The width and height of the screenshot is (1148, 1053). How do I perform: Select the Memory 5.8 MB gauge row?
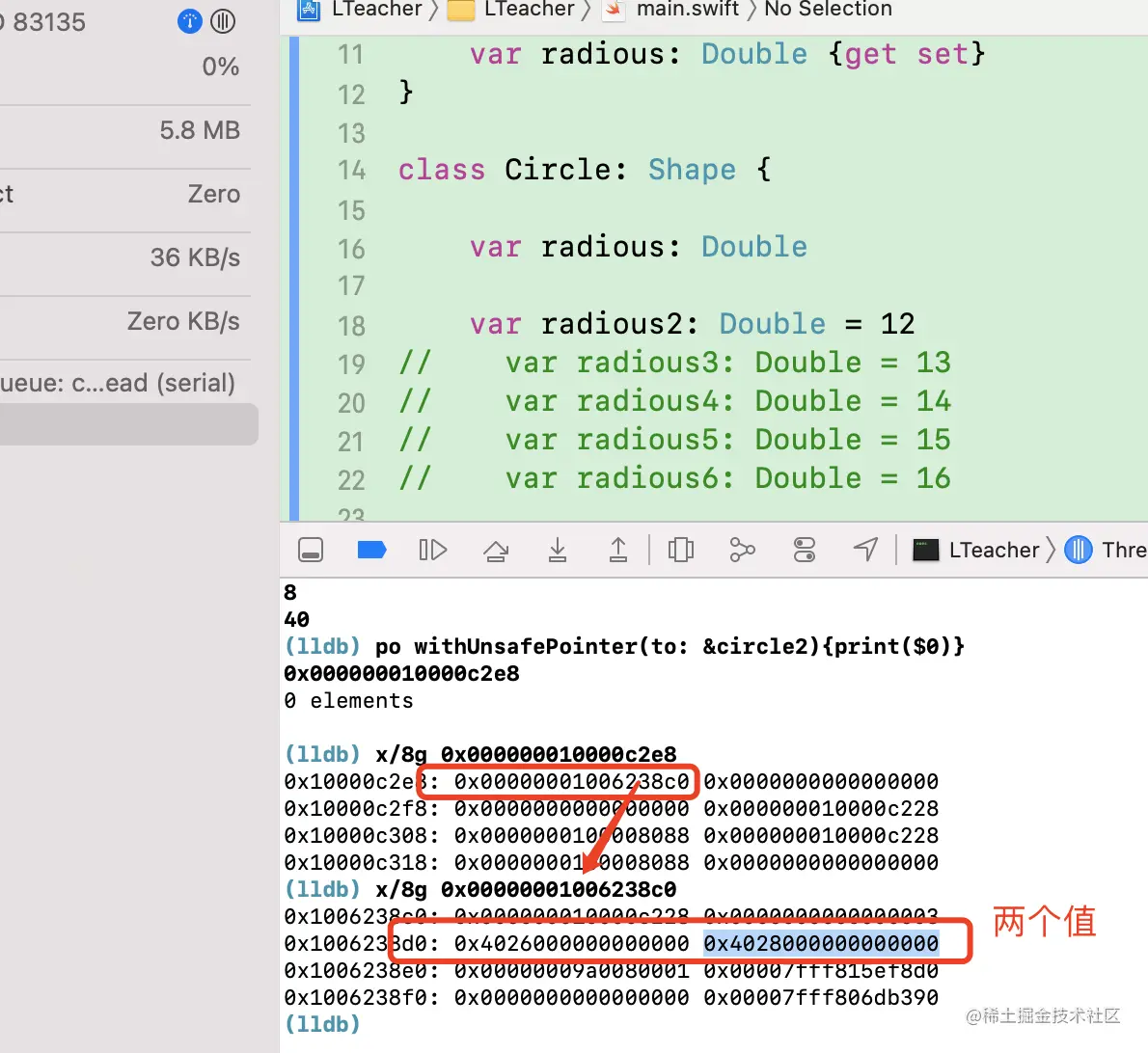(125, 130)
